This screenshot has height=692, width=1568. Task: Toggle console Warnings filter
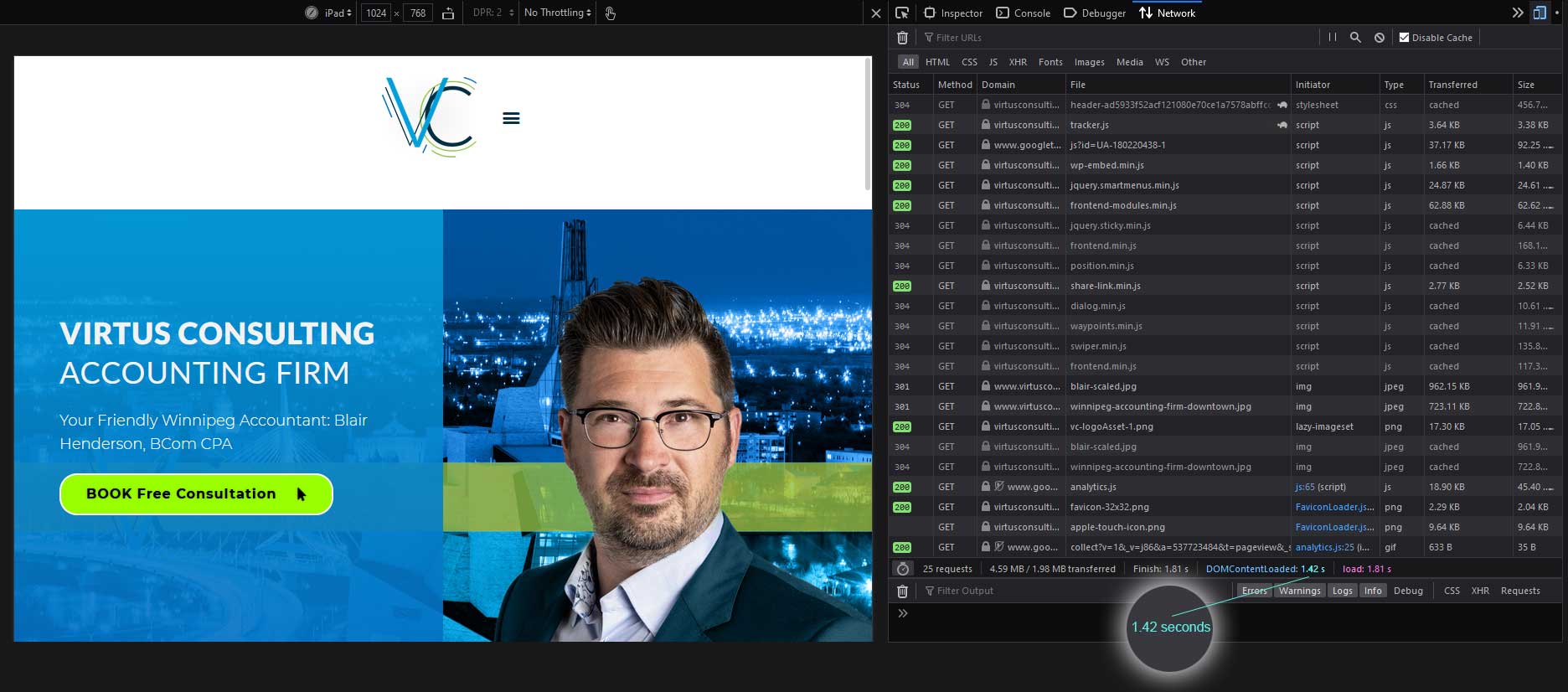click(1299, 591)
